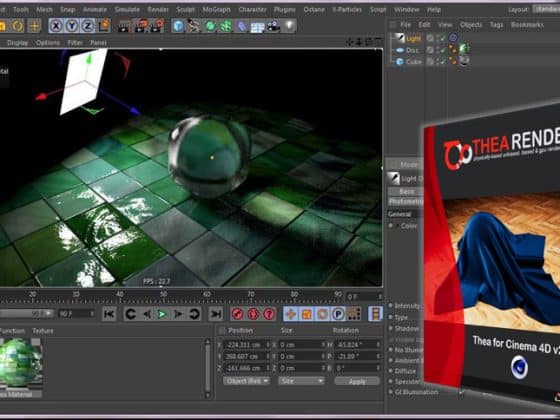Screen dimensions: 560x420
Task: Select the rotate tool in toolbar
Action: click(17, 26)
